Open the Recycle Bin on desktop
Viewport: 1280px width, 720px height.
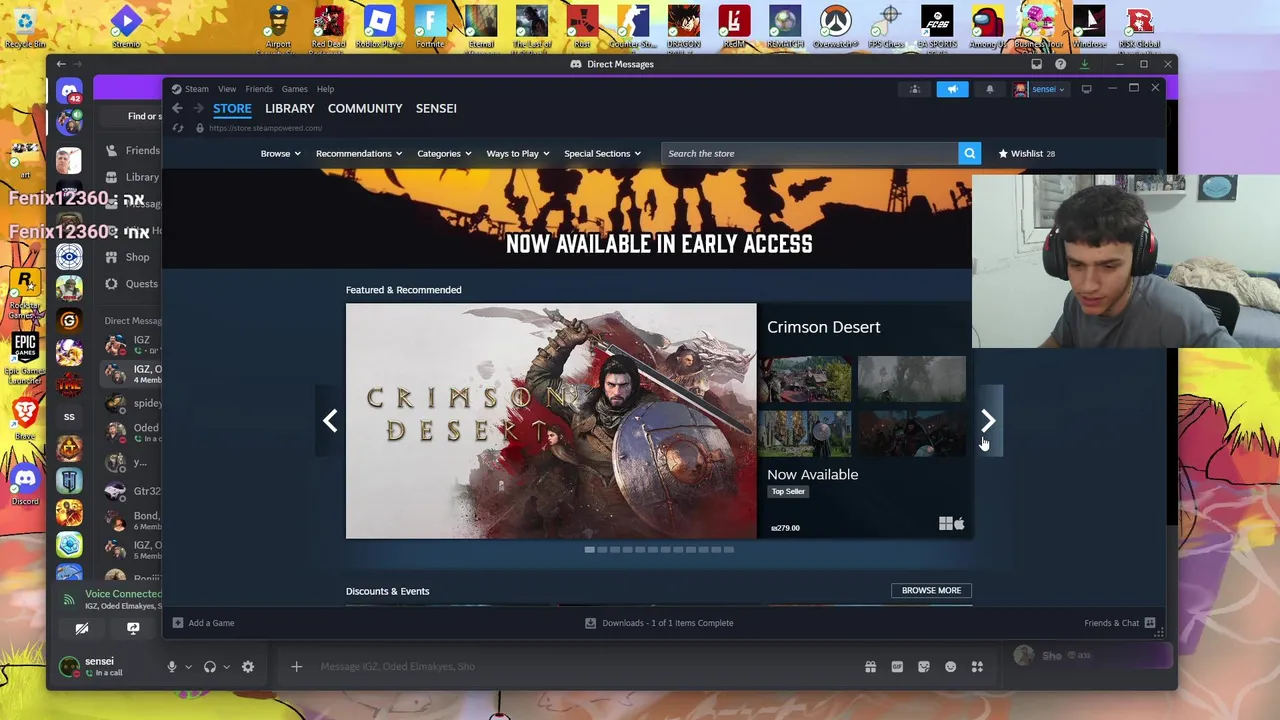coord(25,26)
